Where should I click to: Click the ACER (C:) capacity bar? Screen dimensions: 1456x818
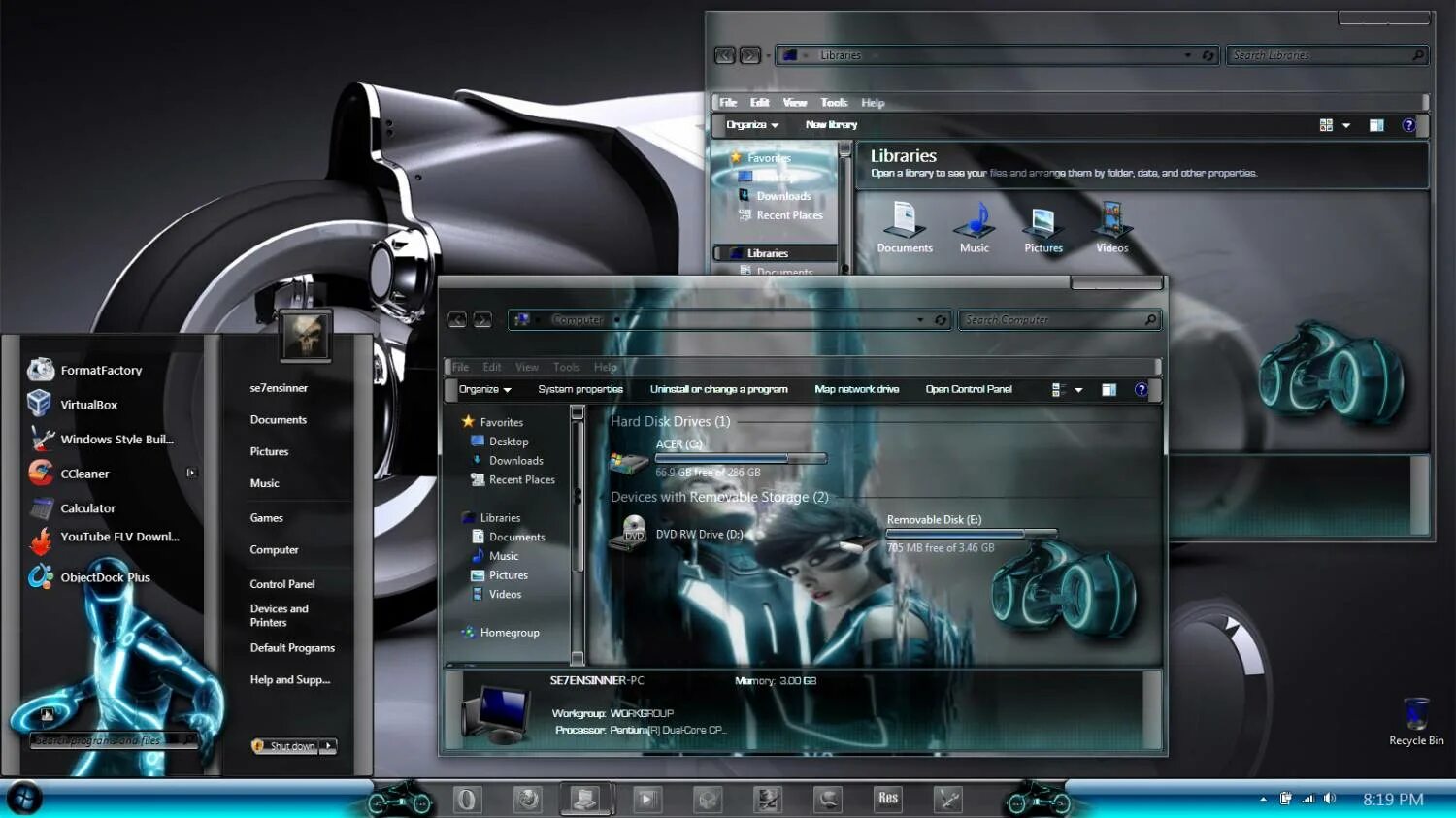[x=741, y=458]
